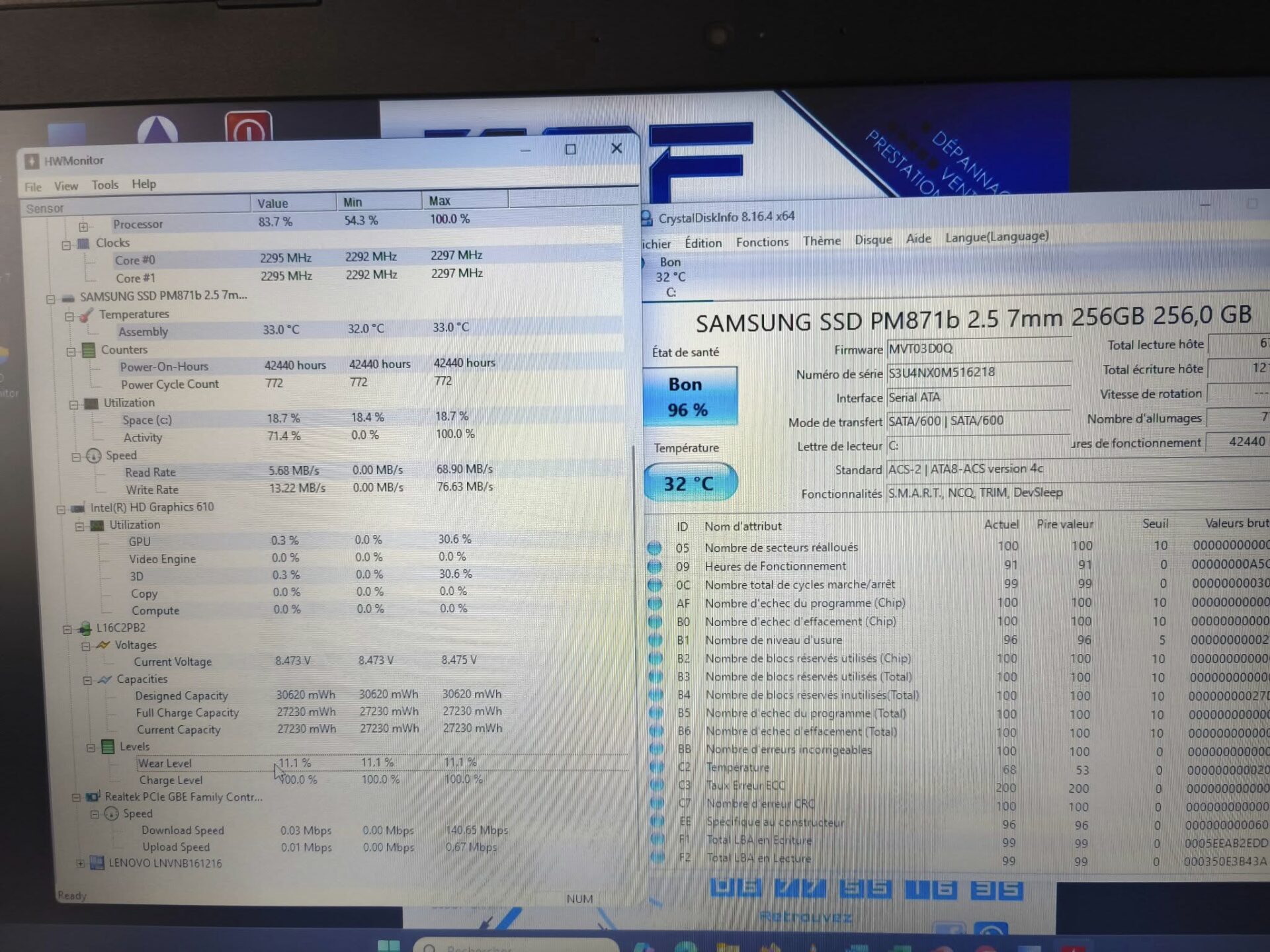Image resolution: width=1270 pixels, height=952 pixels.
Task: Open the Langue(Language) menu
Action: [996, 237]
